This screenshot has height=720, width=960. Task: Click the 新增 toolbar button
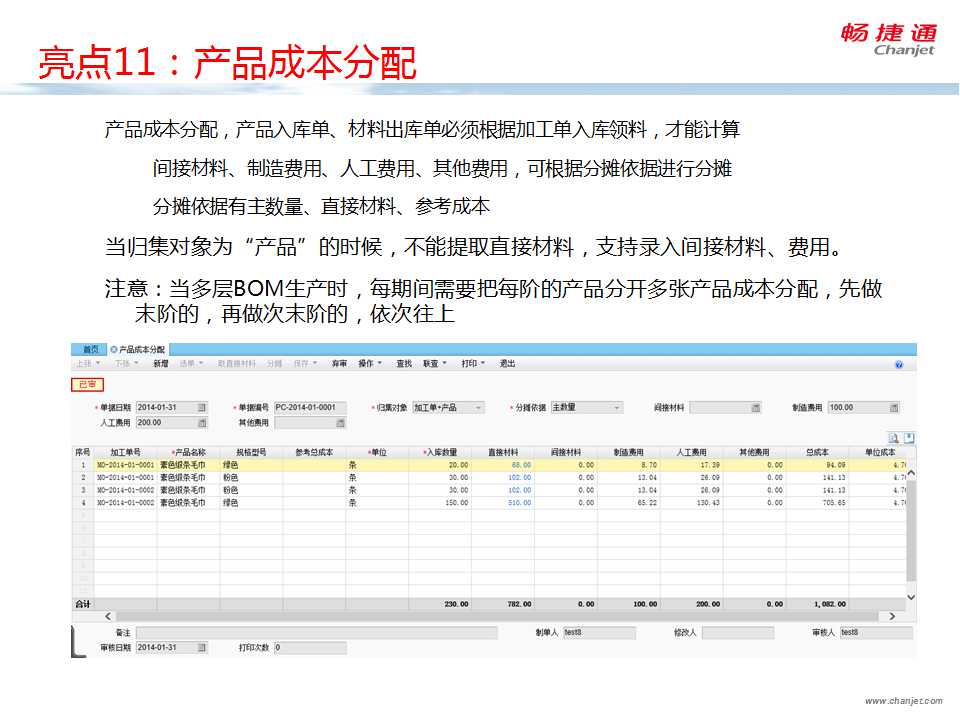160,364
